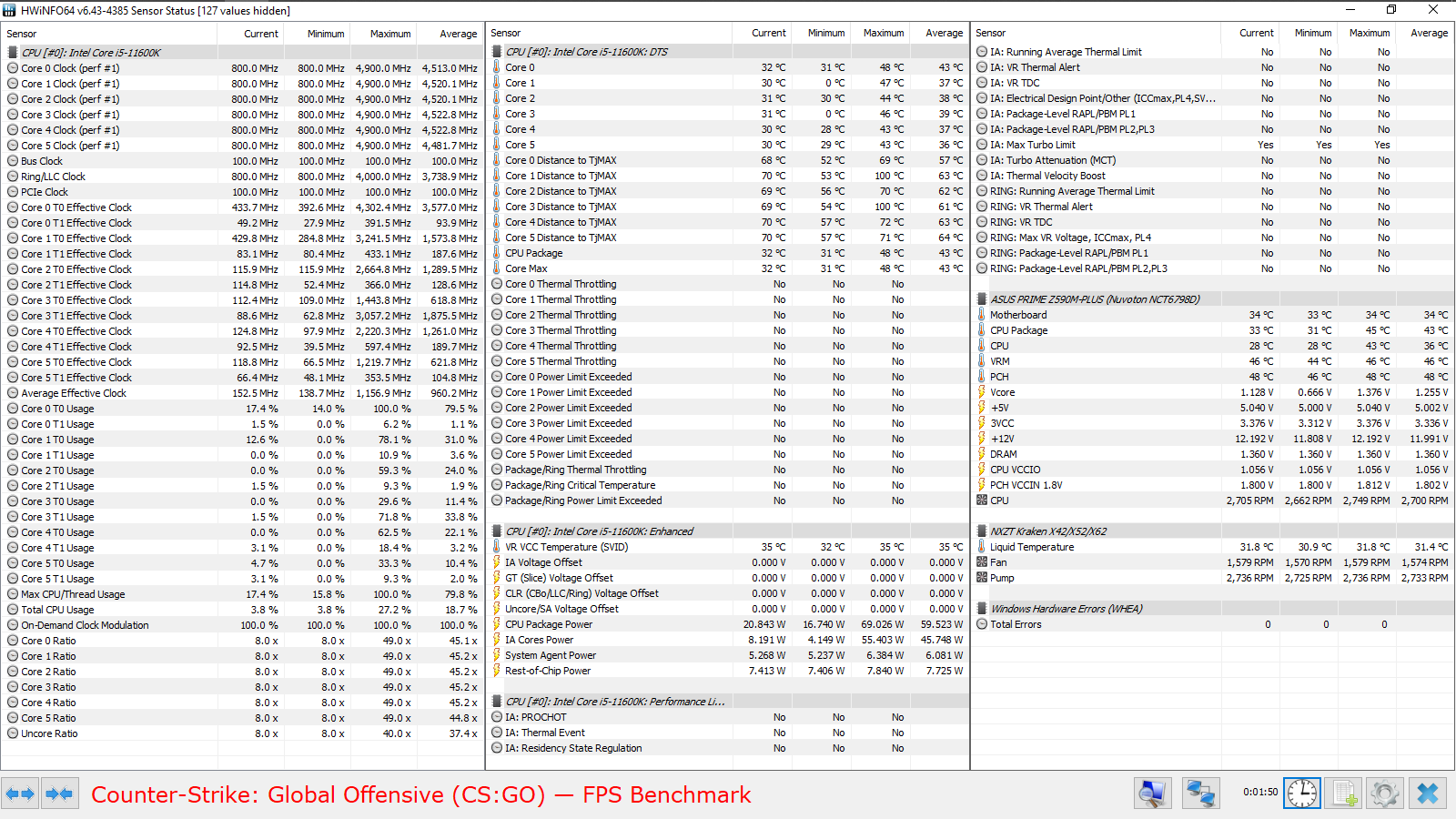Click the left pane Sensor column header

coord(109,34)
